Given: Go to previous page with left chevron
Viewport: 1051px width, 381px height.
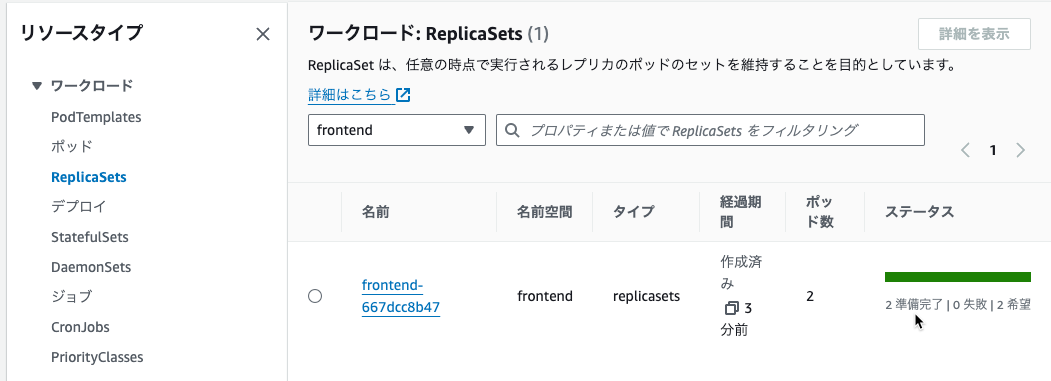Looking at the screenshot, I should click(965, 150).
